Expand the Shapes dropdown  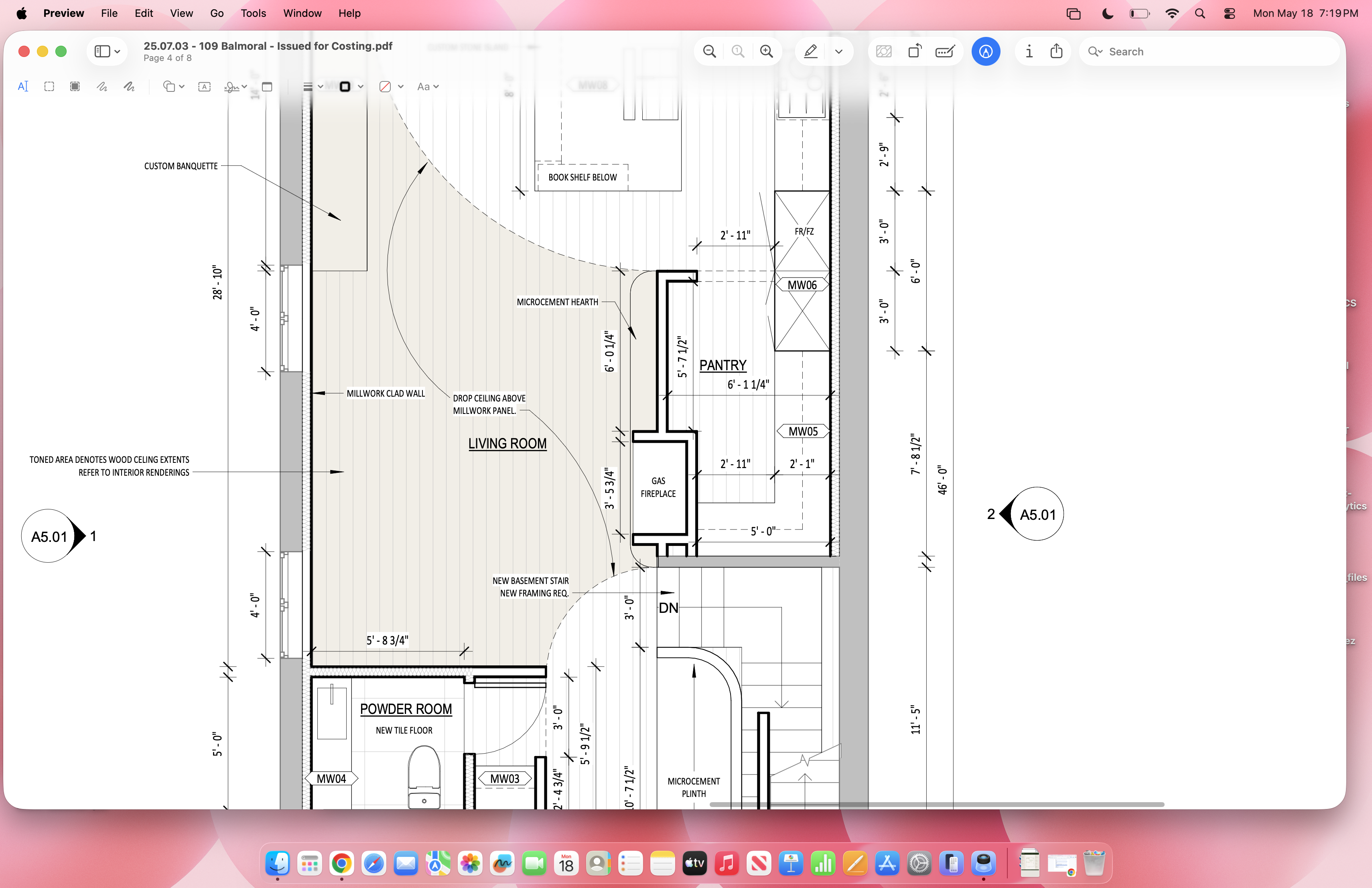(174, 87)
